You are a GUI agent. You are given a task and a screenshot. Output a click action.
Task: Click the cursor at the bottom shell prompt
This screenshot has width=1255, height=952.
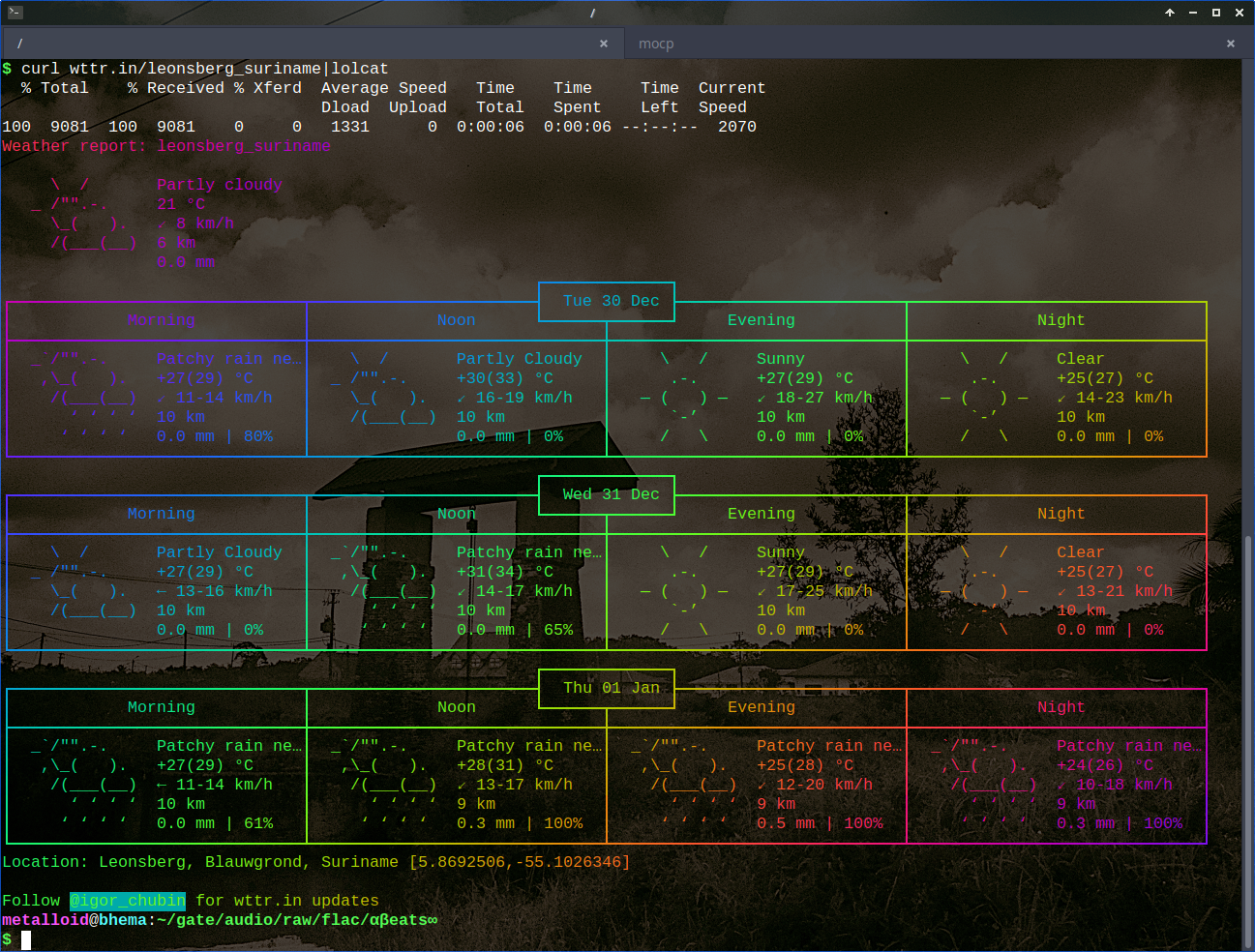point(26,939)
